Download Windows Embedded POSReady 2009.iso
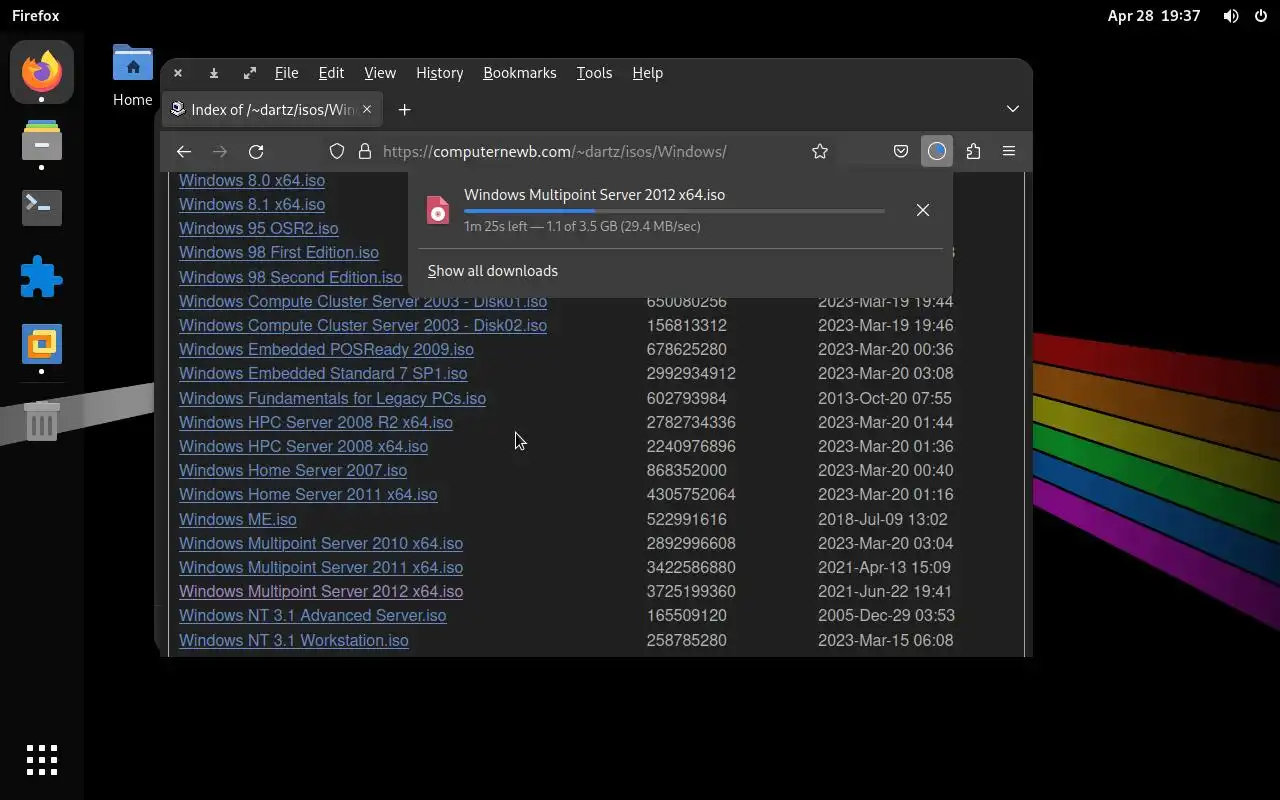Screen dimensions: 1280x800 (326, 349)
